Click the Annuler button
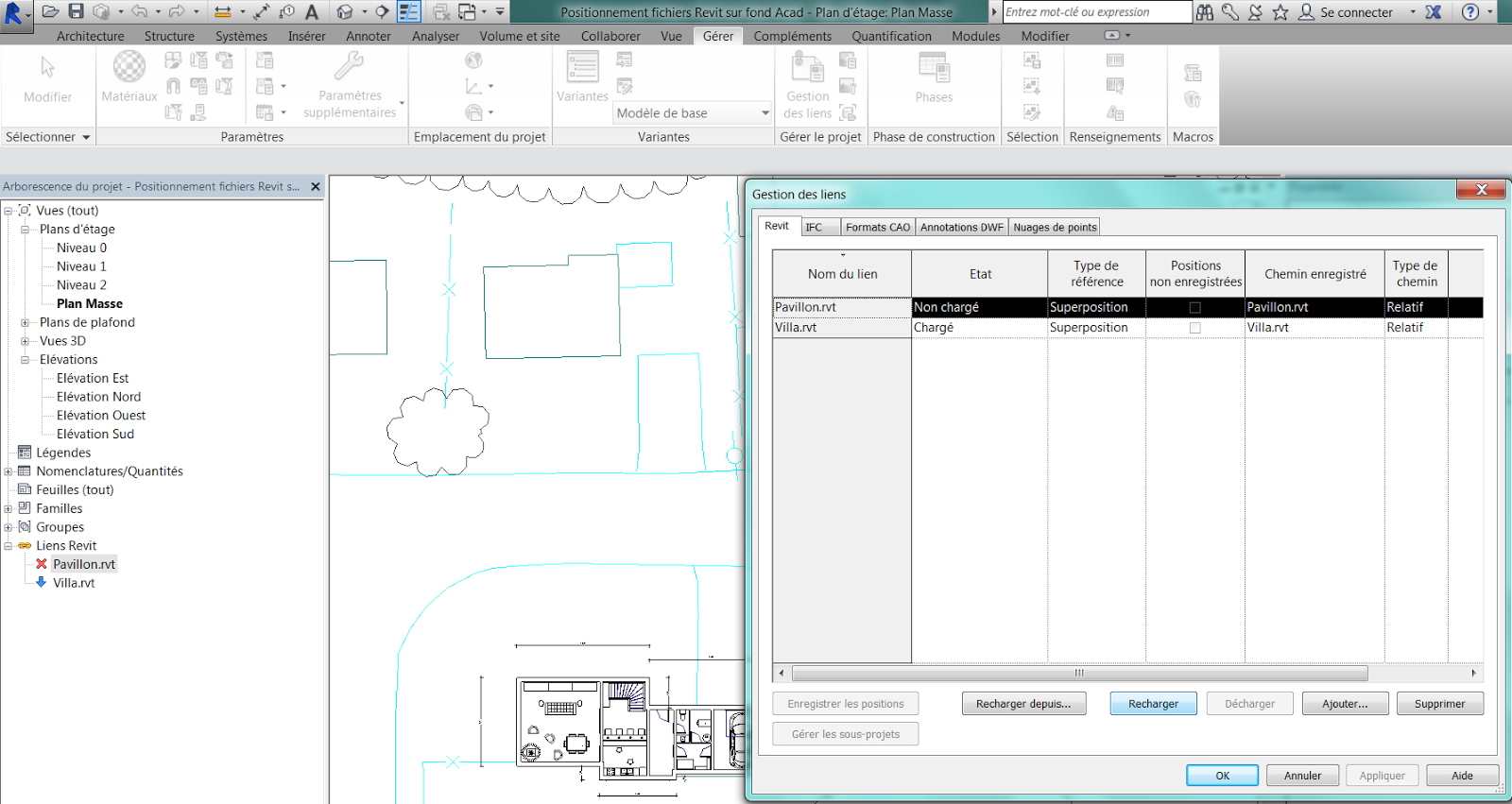1512x804 pixels. click(1302, 776)
